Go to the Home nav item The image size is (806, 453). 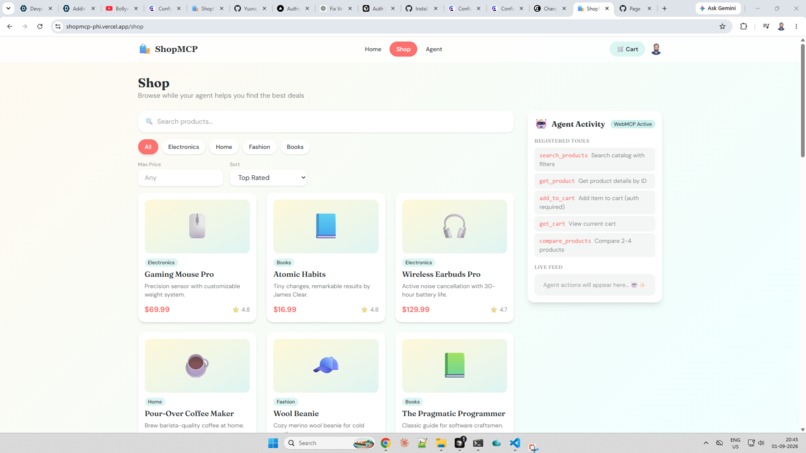[x=373, y=49]
